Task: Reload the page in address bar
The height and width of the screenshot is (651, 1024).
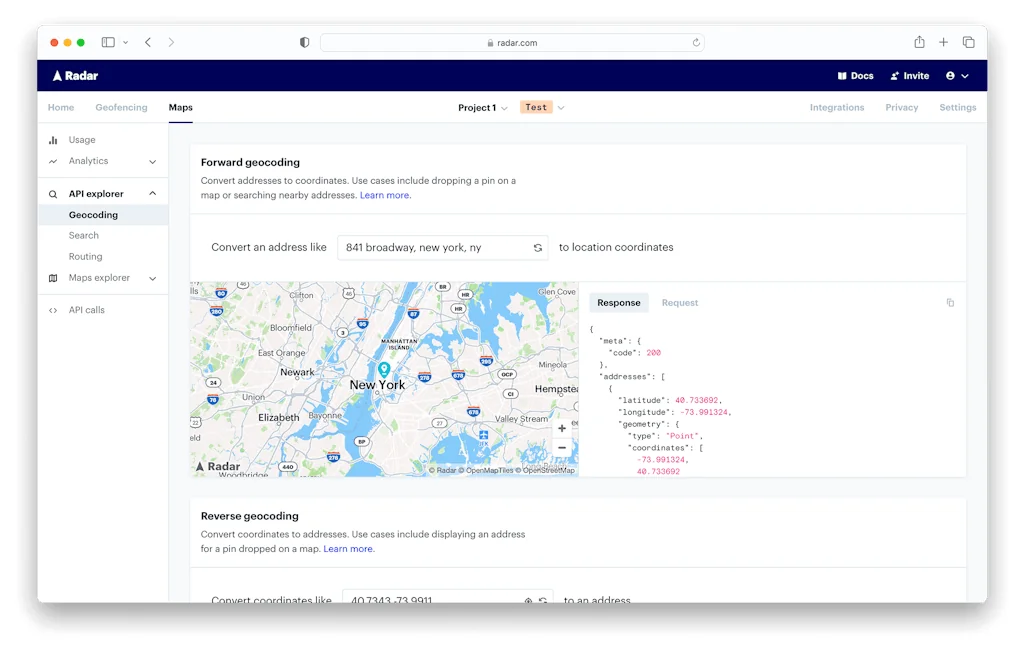Action: click(x=696, y=43)
